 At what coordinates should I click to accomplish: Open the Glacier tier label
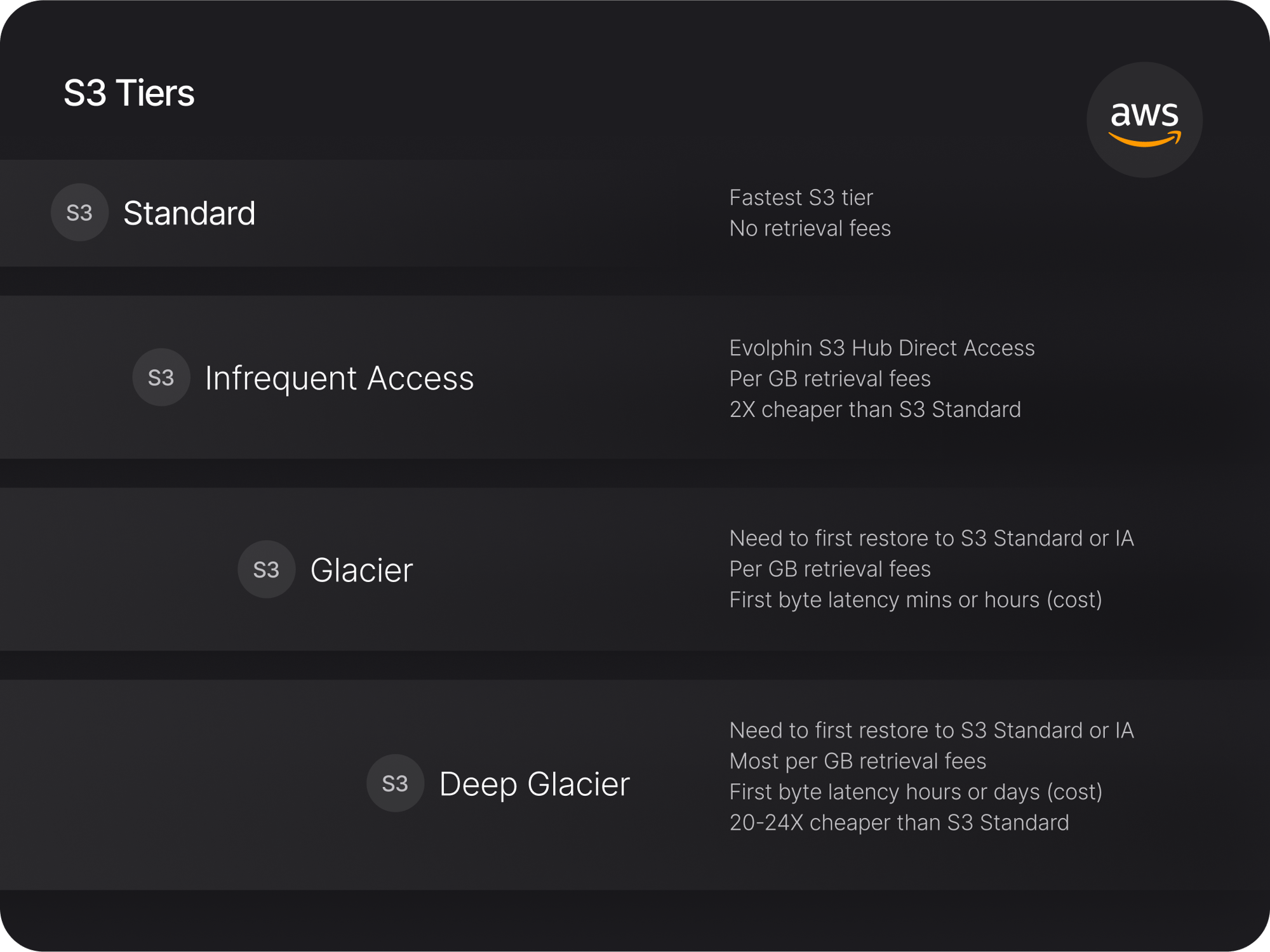click(x=361, y=569)
